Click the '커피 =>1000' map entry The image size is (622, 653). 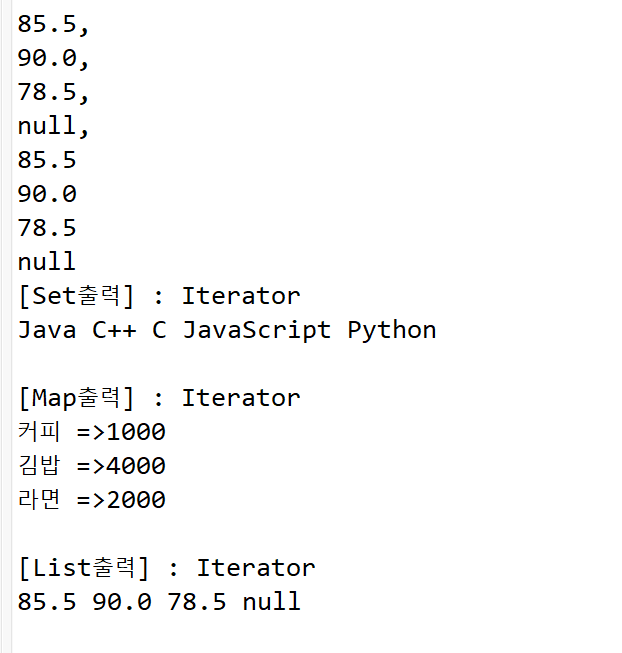click(x=92, y=432)
